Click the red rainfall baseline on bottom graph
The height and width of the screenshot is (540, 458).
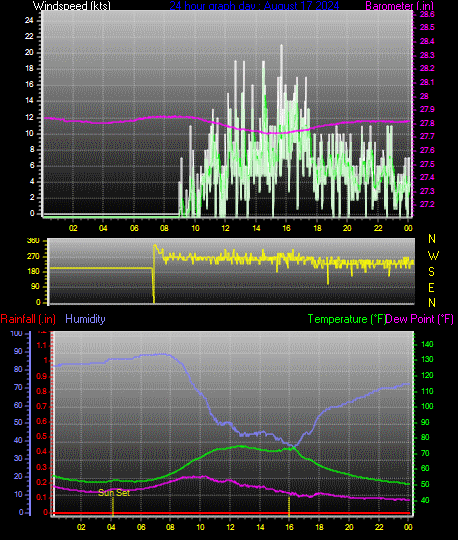click(232, 513)
